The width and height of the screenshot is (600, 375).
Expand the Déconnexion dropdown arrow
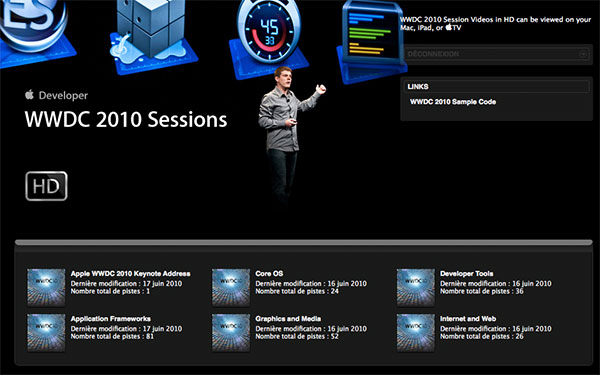click(583, 54)
